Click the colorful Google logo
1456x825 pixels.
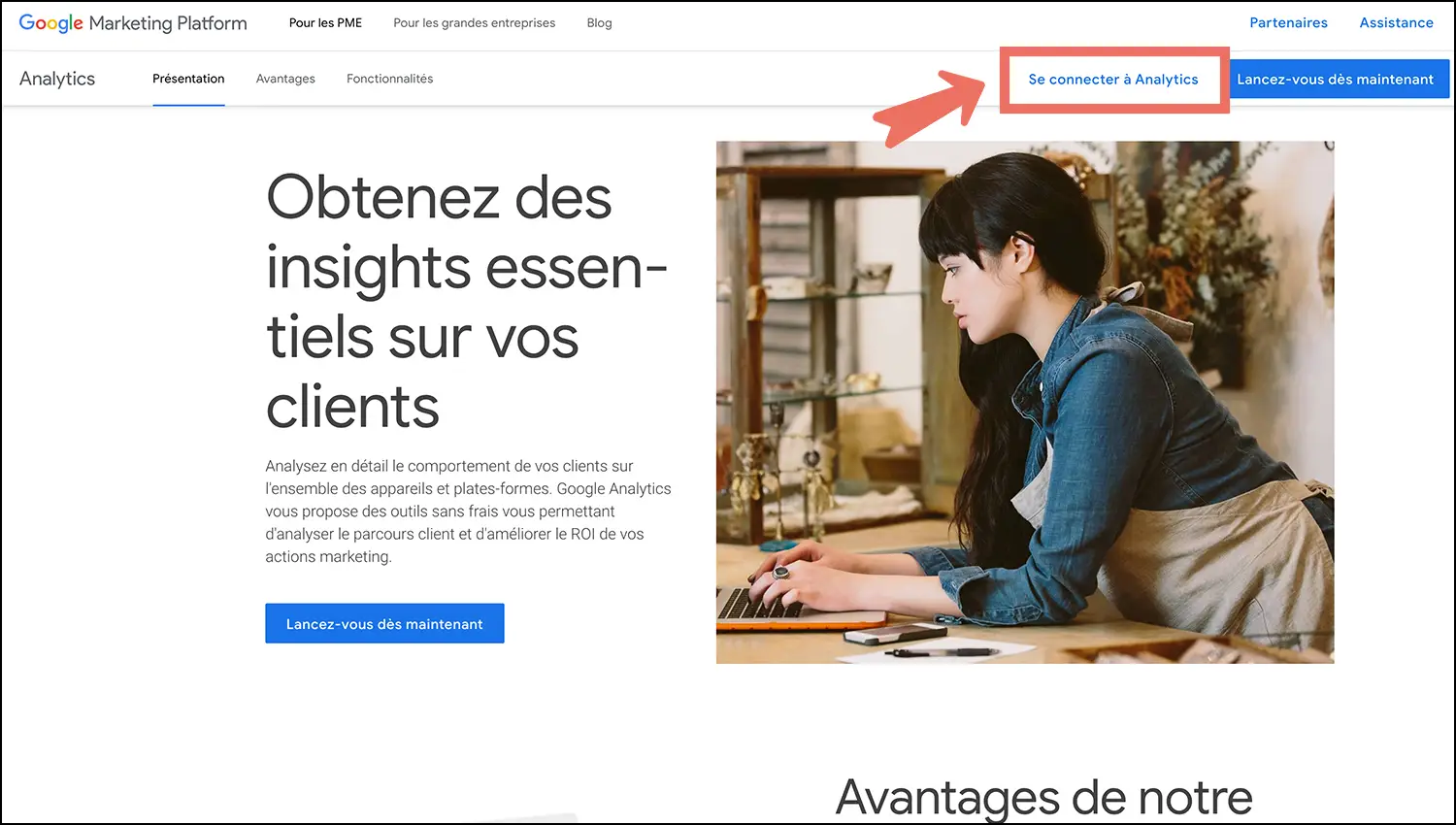(51, 23)
